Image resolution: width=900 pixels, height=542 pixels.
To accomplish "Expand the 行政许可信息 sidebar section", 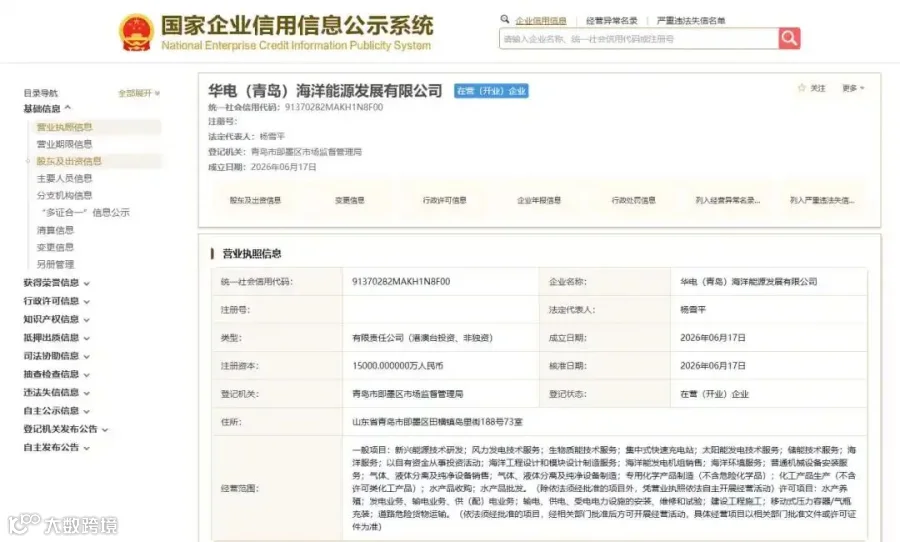I will (x=56, y=301).
